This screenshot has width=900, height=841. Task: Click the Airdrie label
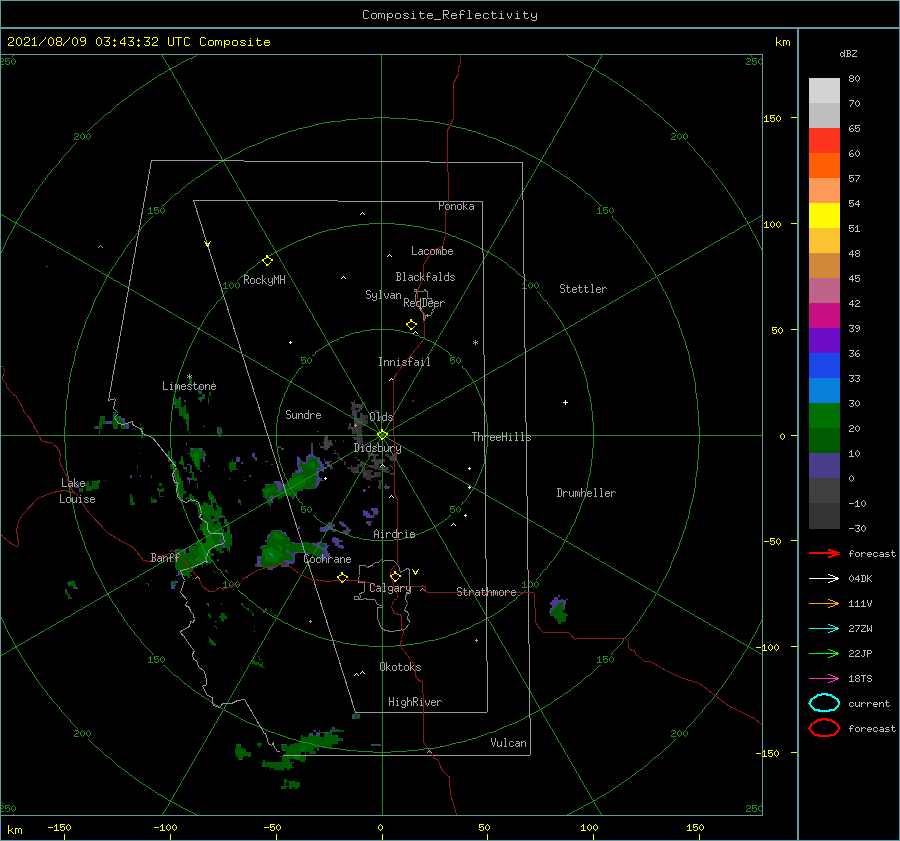tap(394, 534)
